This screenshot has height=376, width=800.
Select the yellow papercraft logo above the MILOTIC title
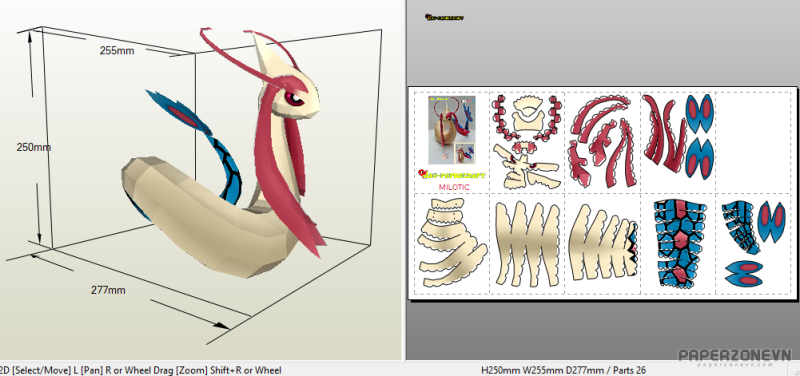click(452, 174)
